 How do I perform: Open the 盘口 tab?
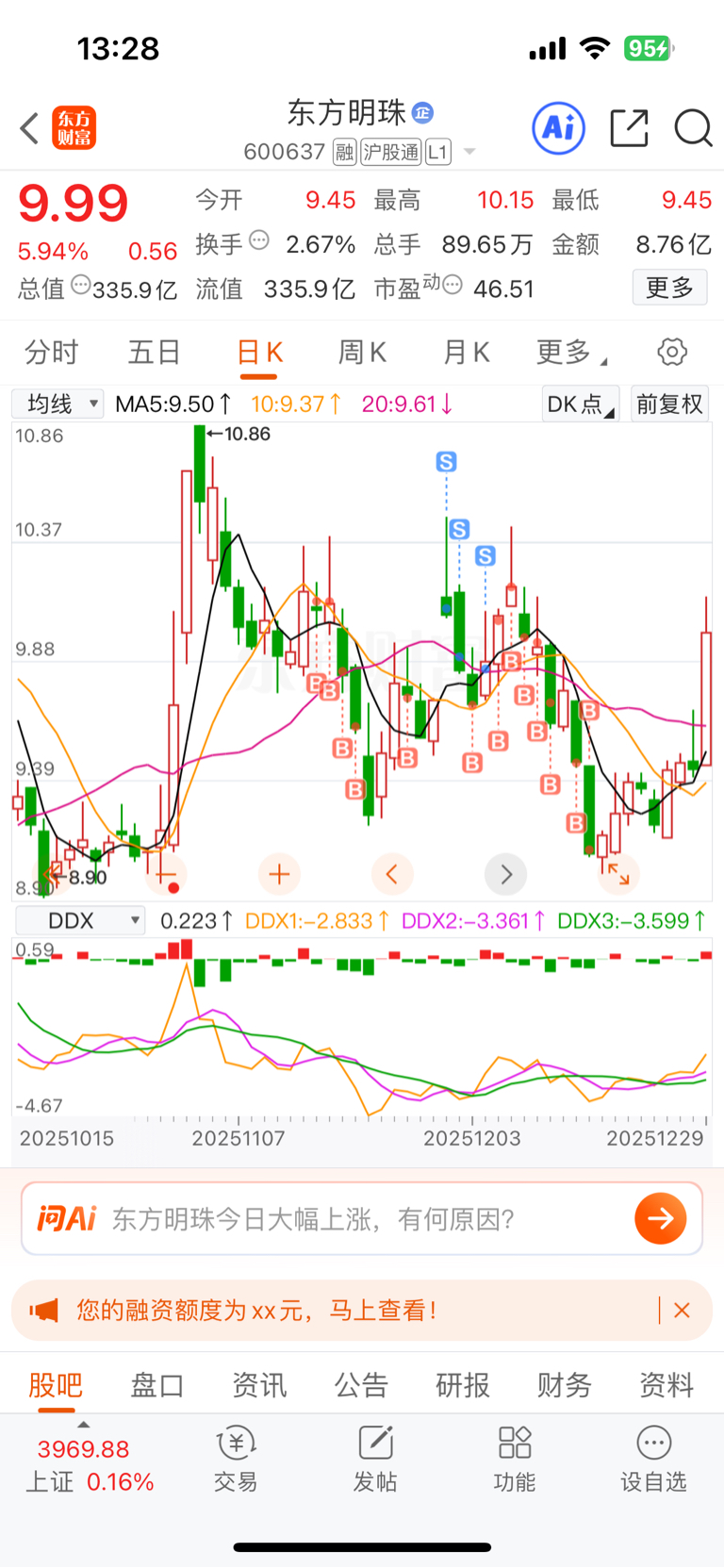pyautogui.click(x=157, y=1384)
